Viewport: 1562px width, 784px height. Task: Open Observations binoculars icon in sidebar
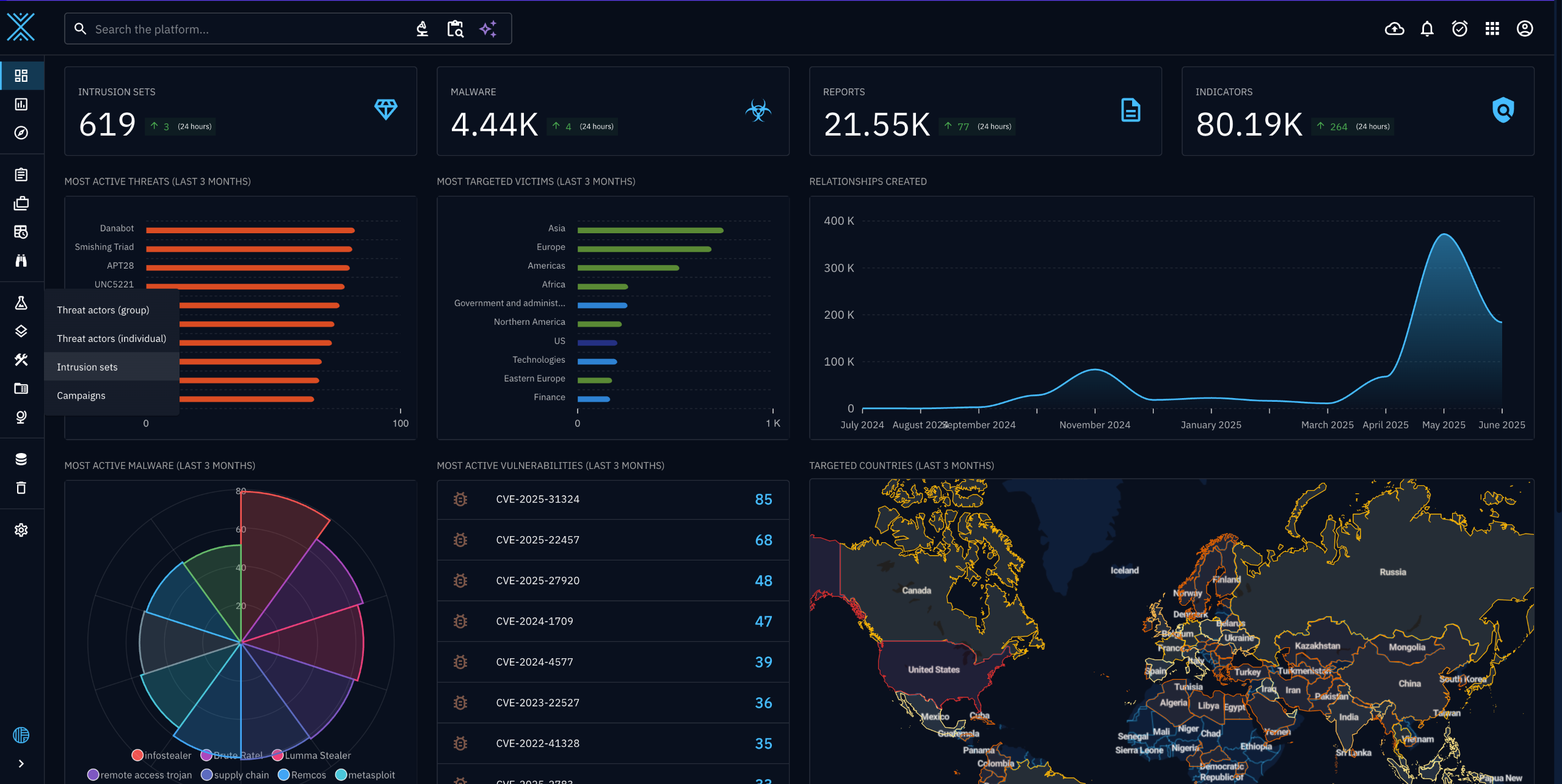[21, 261]
